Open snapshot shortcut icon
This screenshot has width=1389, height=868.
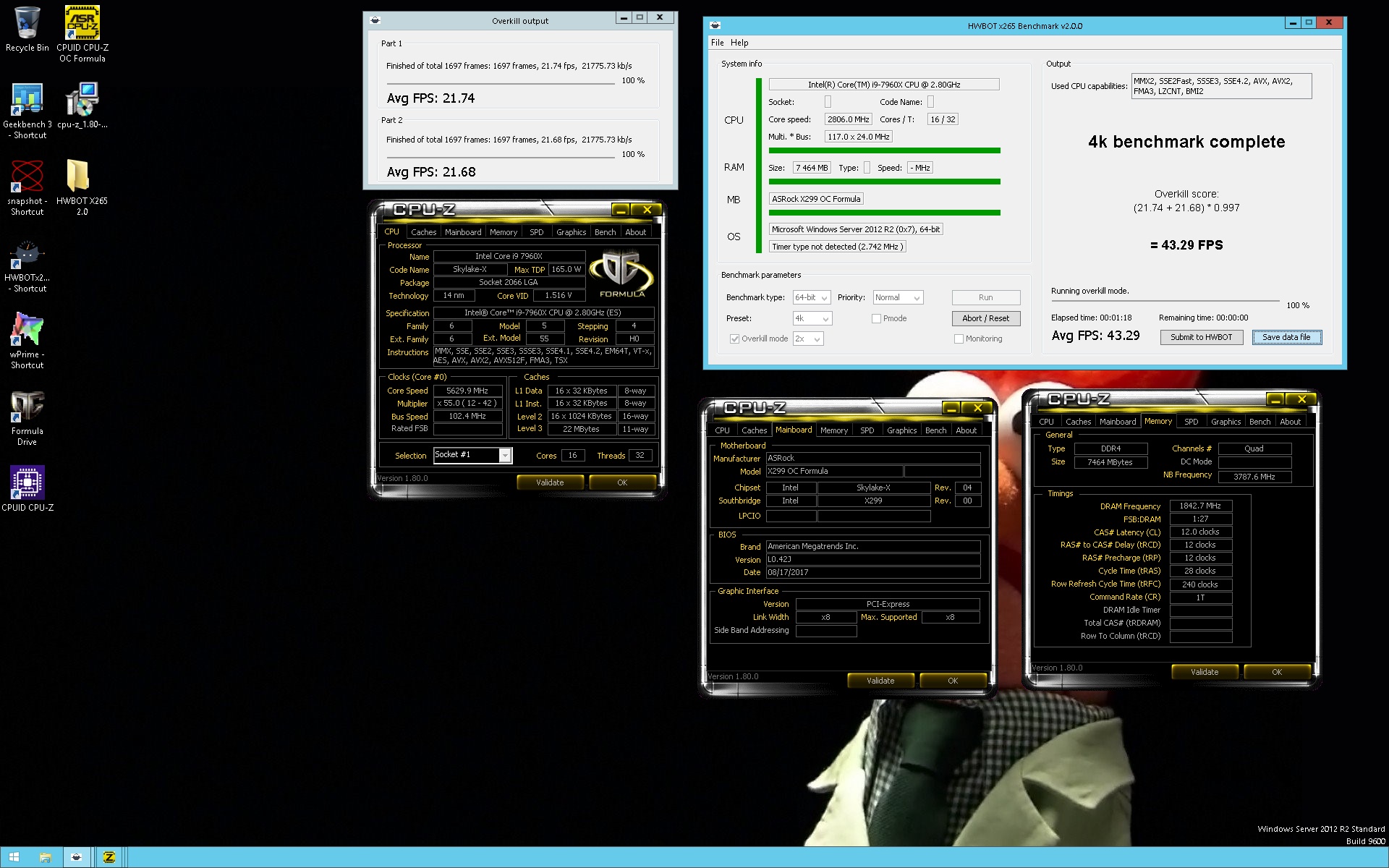[27, 187]
